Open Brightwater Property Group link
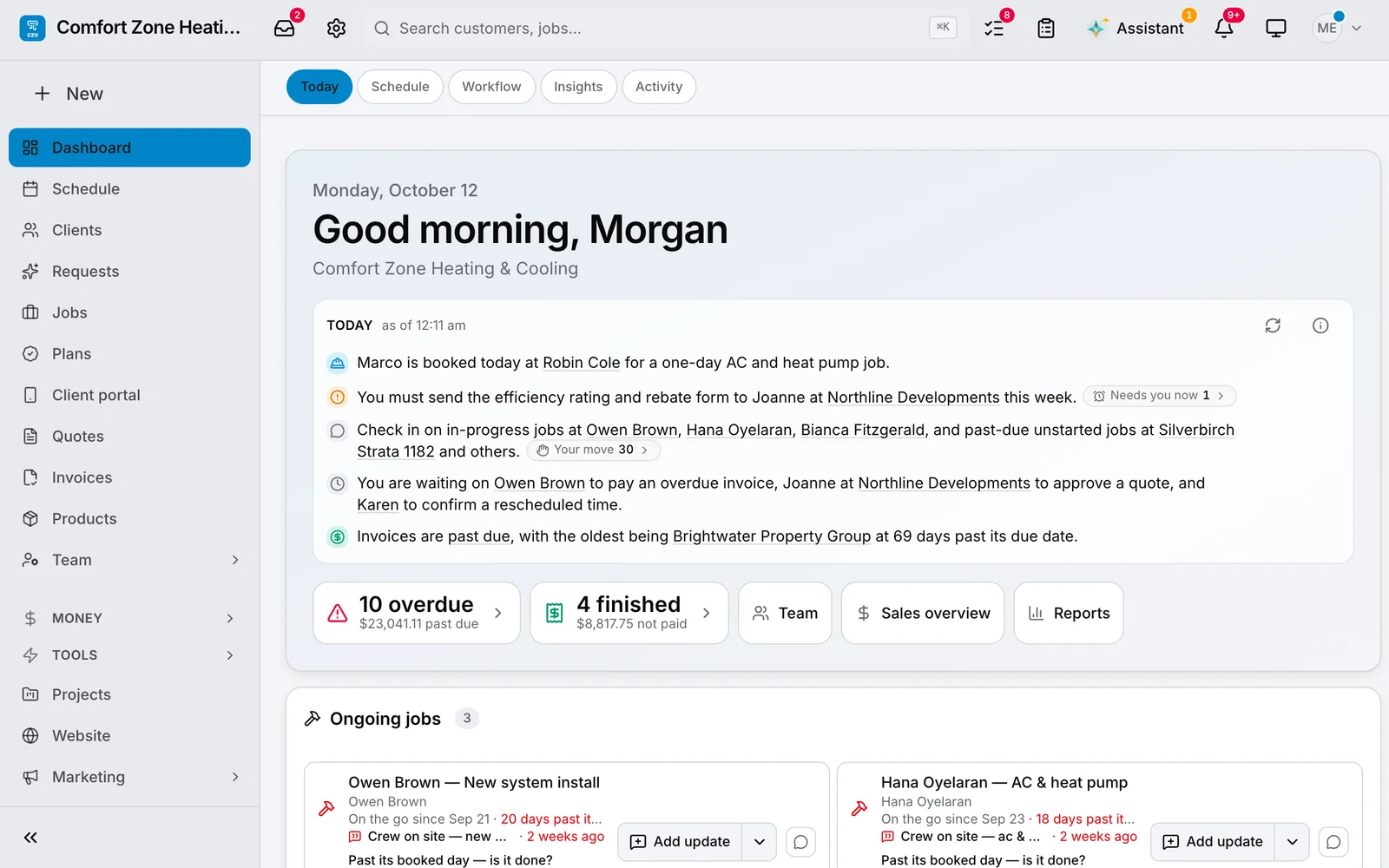1389x868 pixels. pyautogui.click(x=772, y=536)
